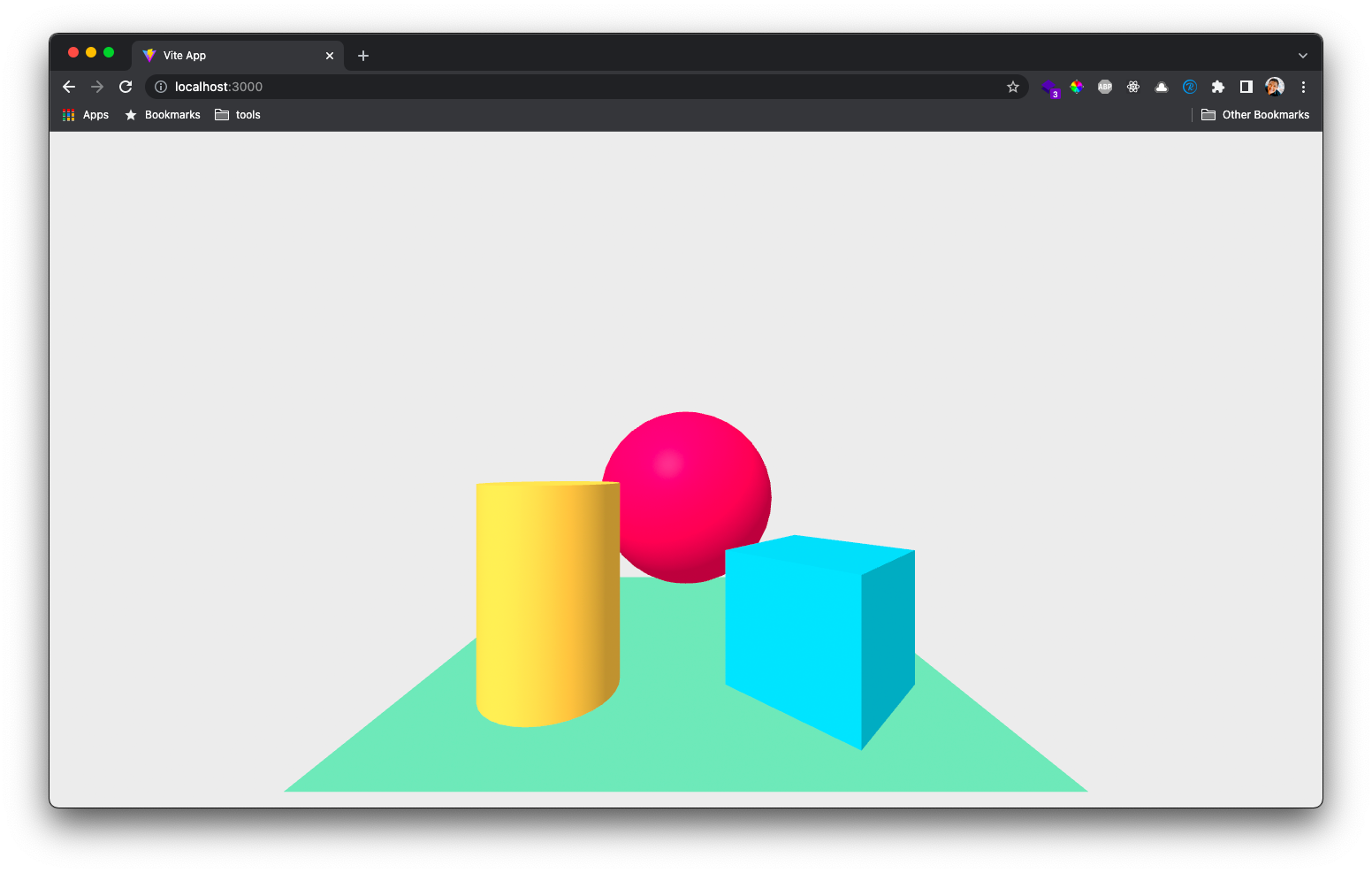Open the Apps shortcut in bookmarks bar

click(86, 115)
